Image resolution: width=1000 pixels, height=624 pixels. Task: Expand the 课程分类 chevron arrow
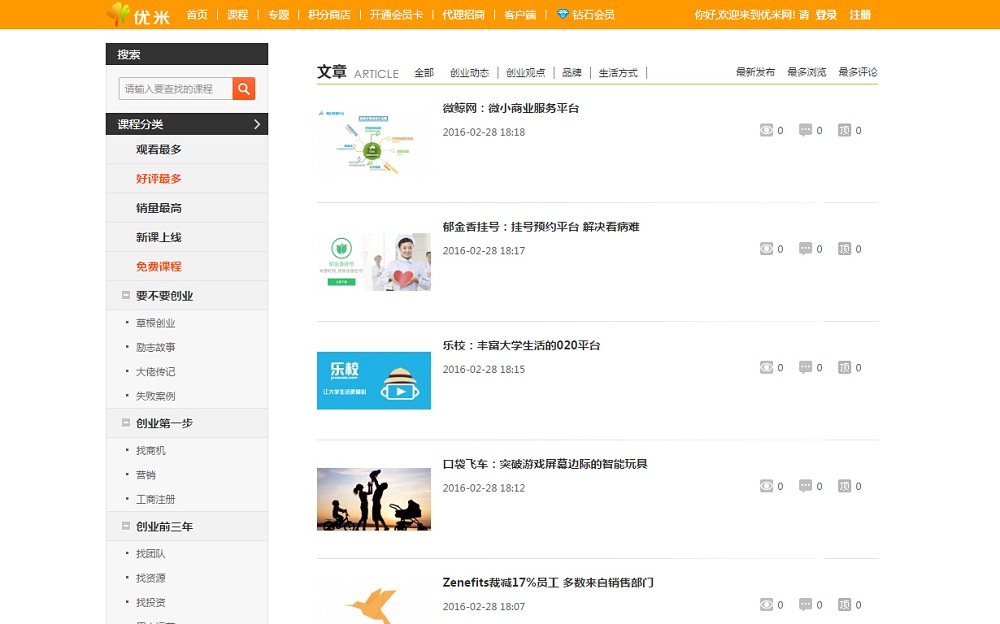(256, 124)
